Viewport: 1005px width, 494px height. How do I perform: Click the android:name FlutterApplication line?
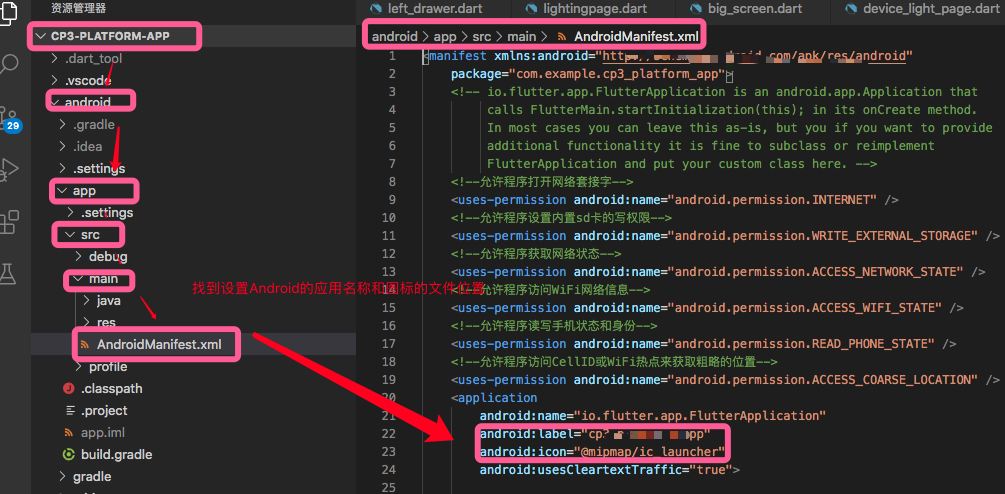pos(652,416)
